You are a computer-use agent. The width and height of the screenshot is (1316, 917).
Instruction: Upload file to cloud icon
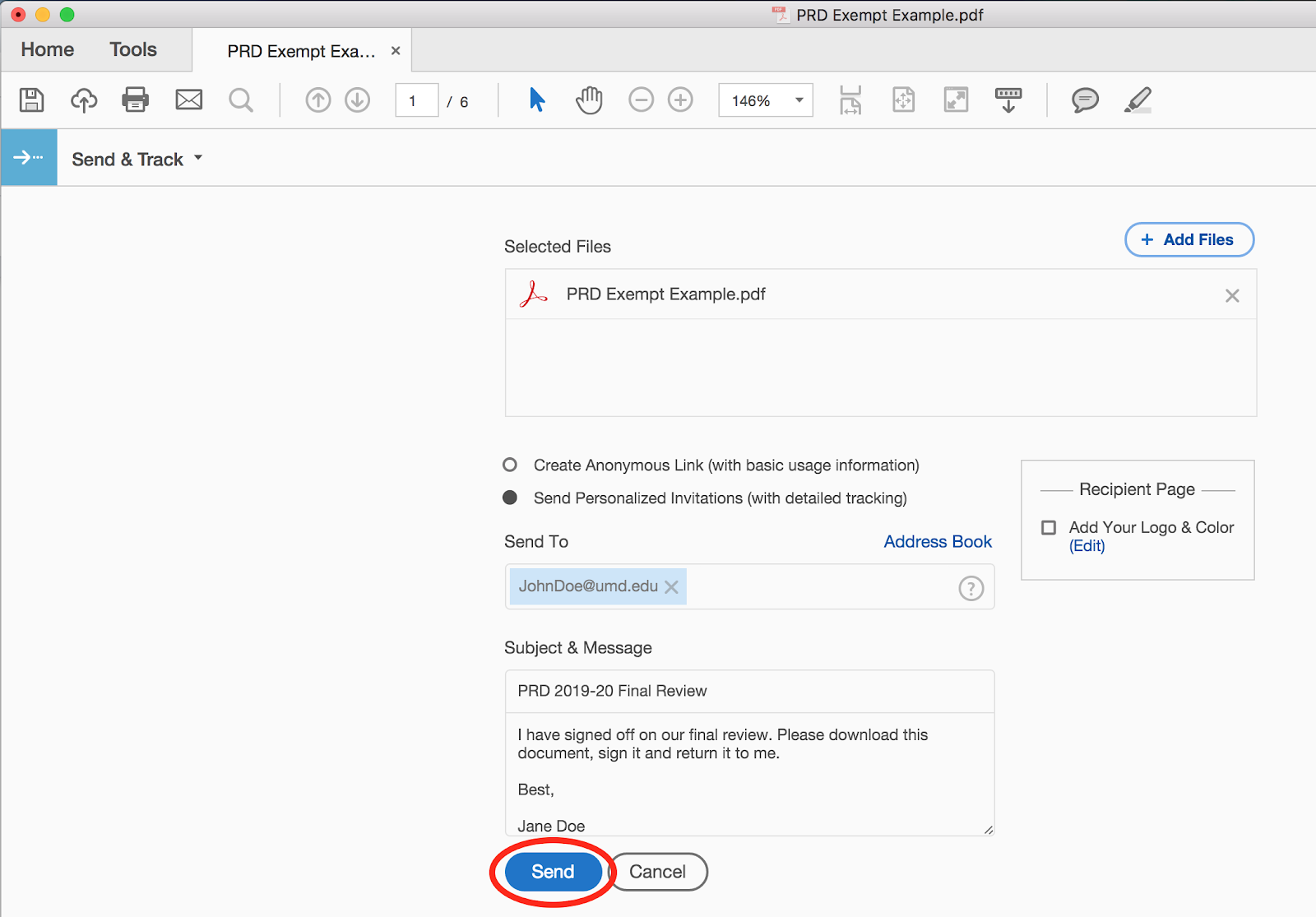(84, 100)
